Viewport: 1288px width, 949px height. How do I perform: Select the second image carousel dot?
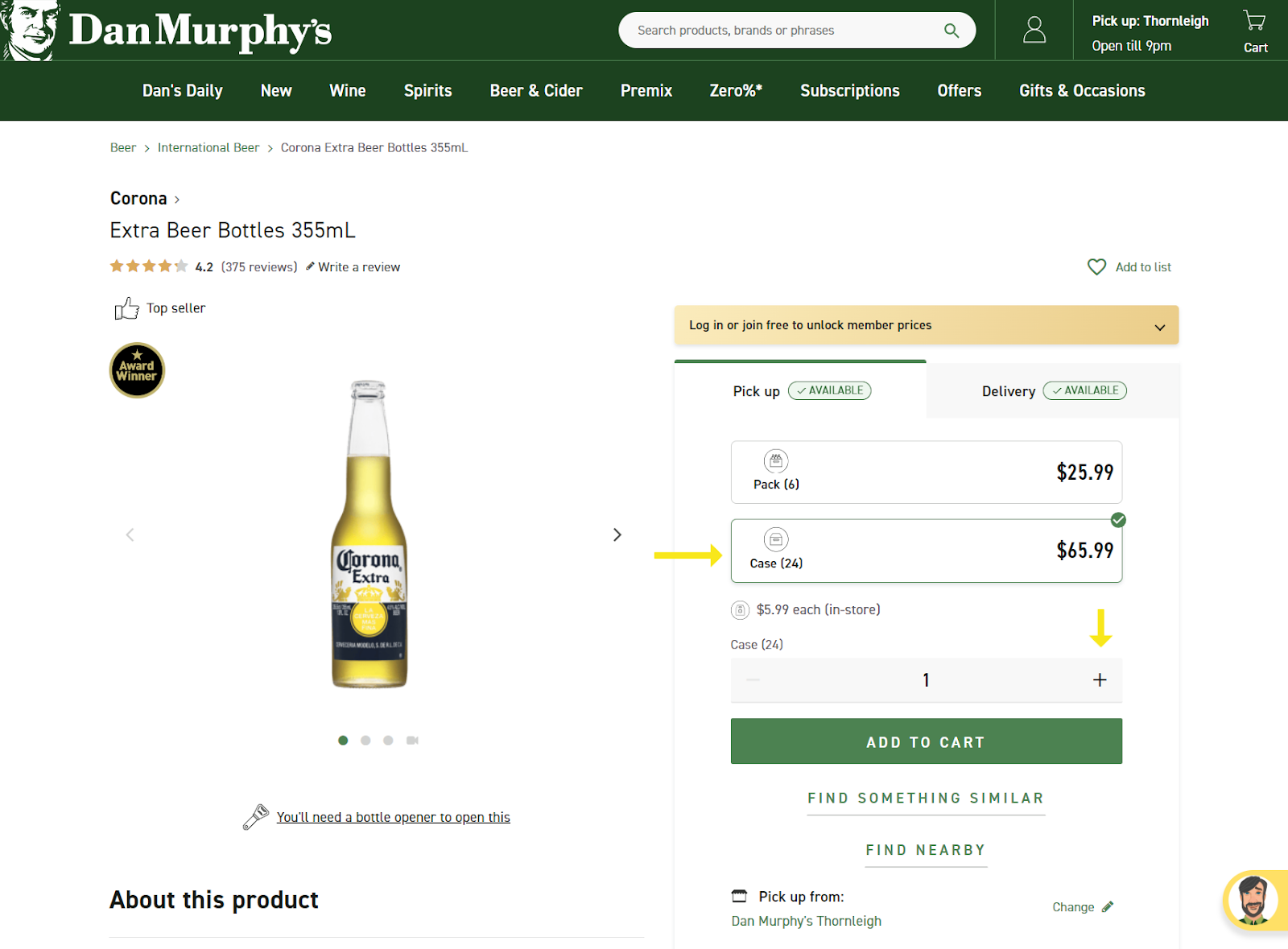(365, 741)
